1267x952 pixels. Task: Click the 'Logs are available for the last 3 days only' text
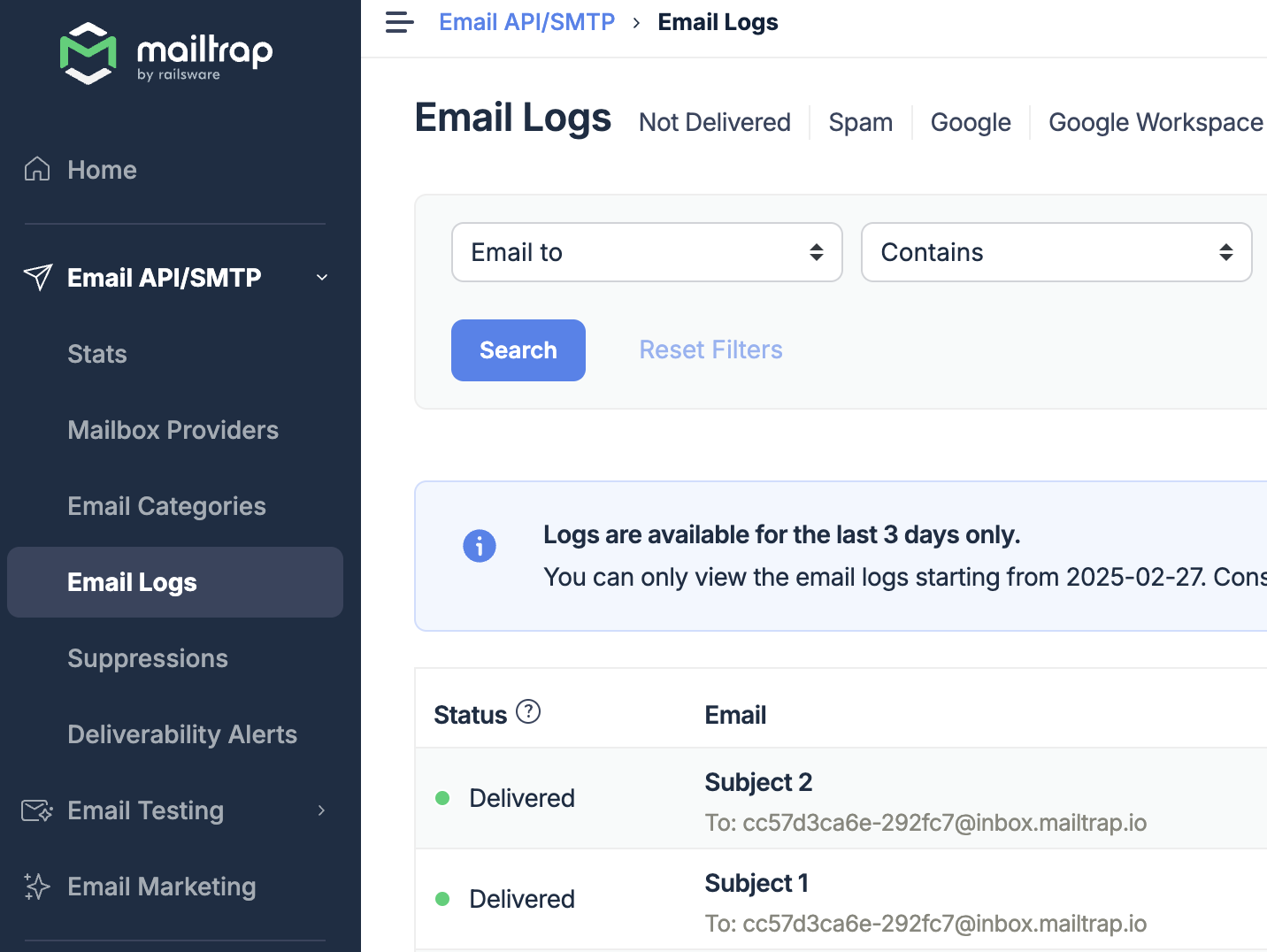click(782, 534)
